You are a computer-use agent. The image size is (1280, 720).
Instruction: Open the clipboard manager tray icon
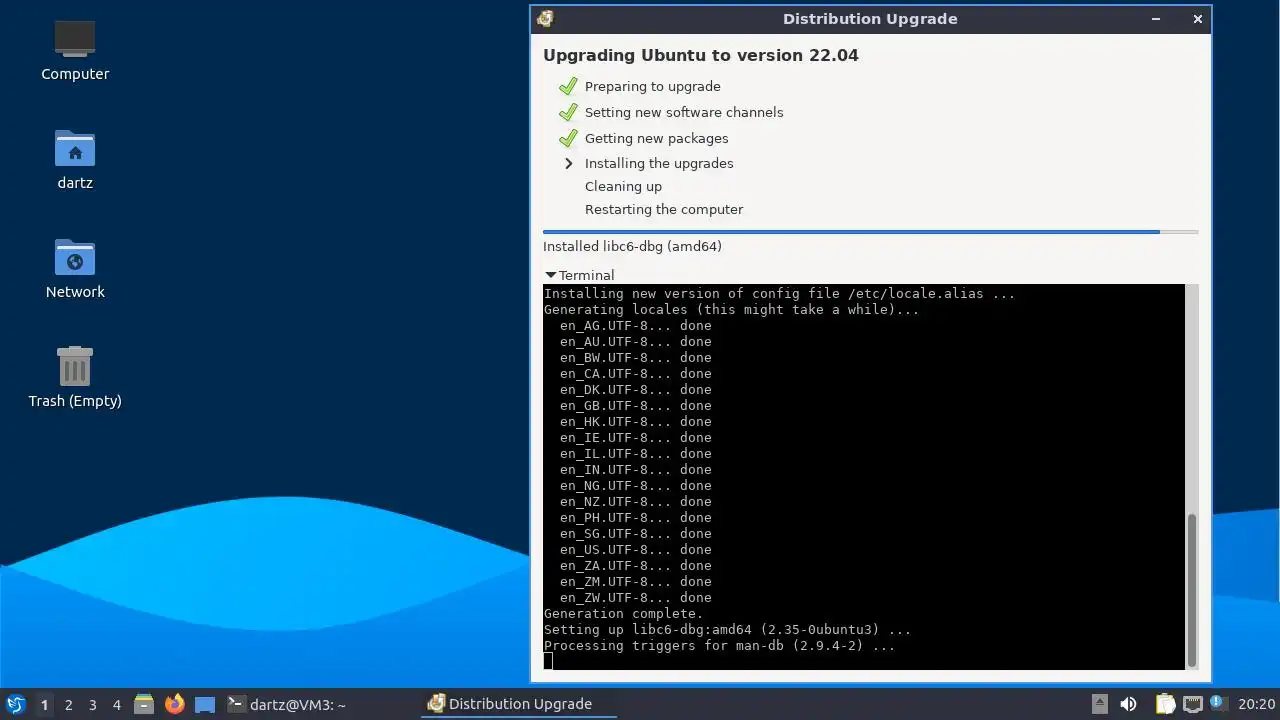(x=1165, y=704)
